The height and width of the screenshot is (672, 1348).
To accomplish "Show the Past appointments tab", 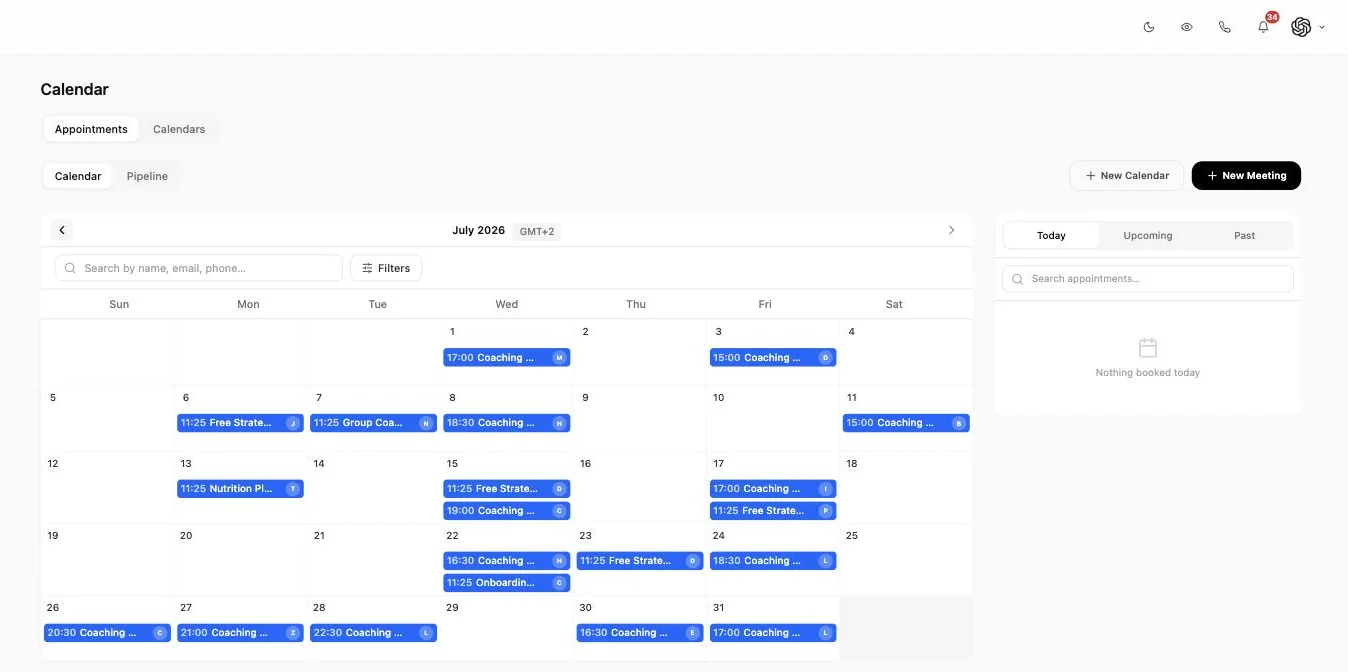I will coord(1244,236).
